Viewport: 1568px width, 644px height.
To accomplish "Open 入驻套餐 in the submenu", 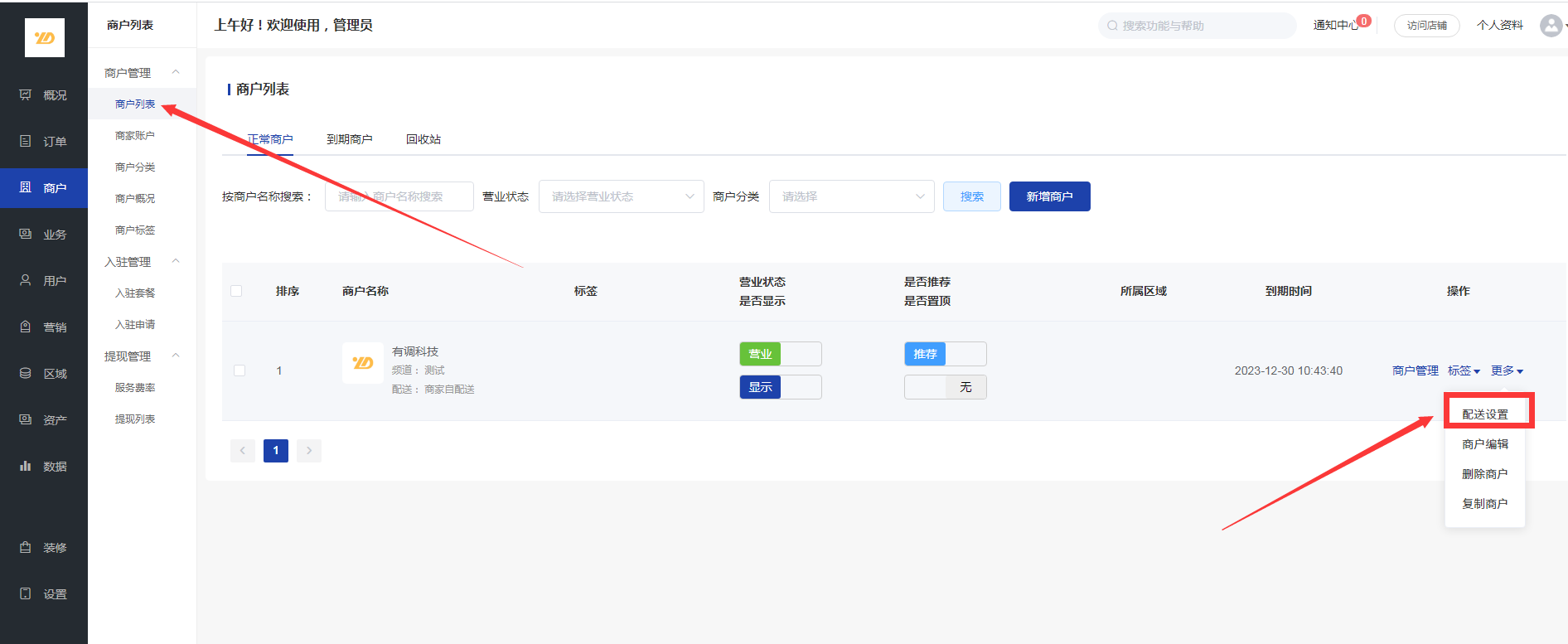I will pos(135,293).
